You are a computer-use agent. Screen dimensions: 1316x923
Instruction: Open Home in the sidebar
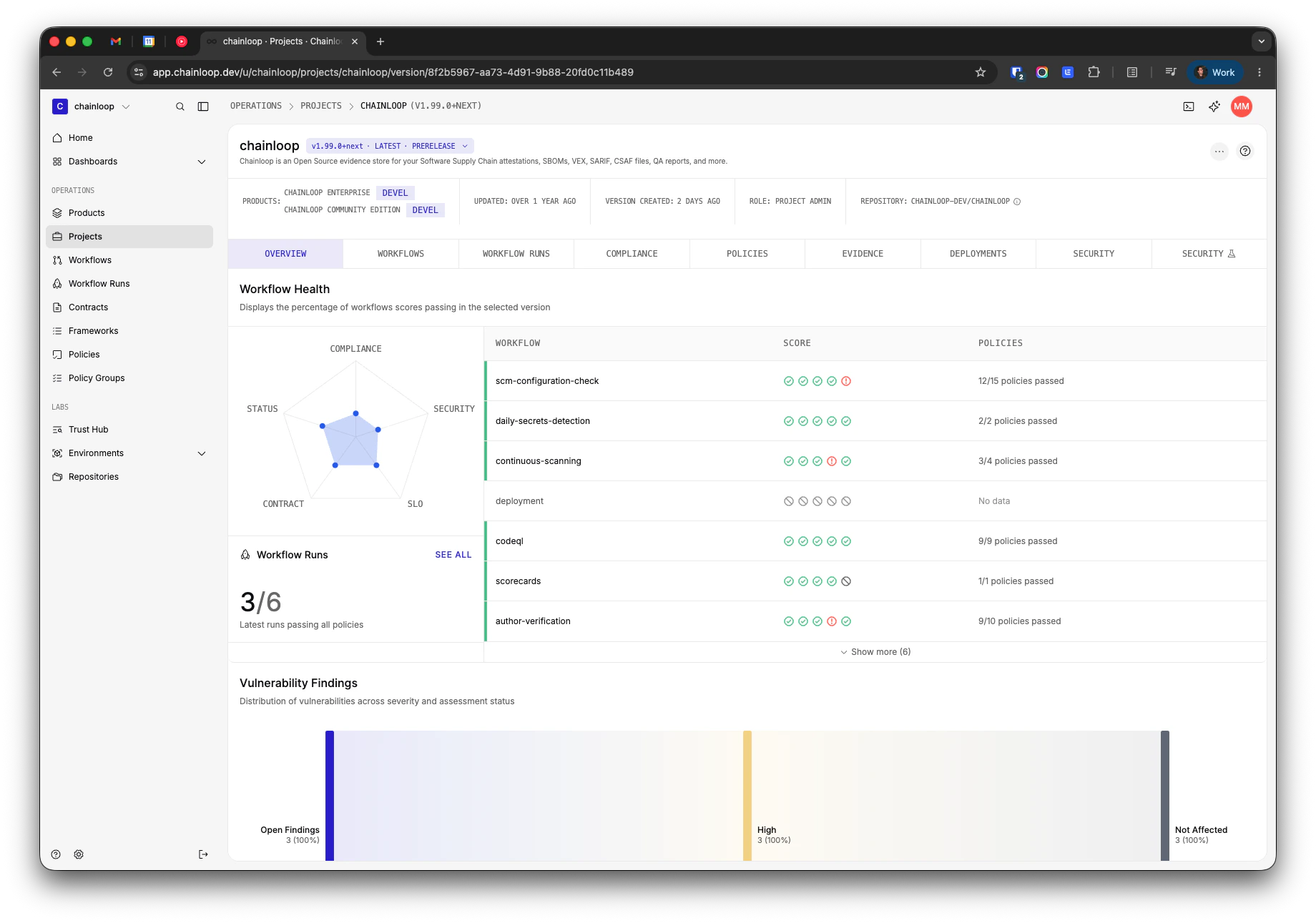point(129,138)
